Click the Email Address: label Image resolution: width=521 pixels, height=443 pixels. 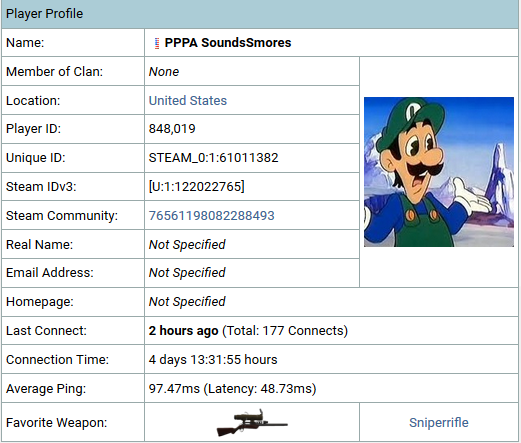point(50,273)
